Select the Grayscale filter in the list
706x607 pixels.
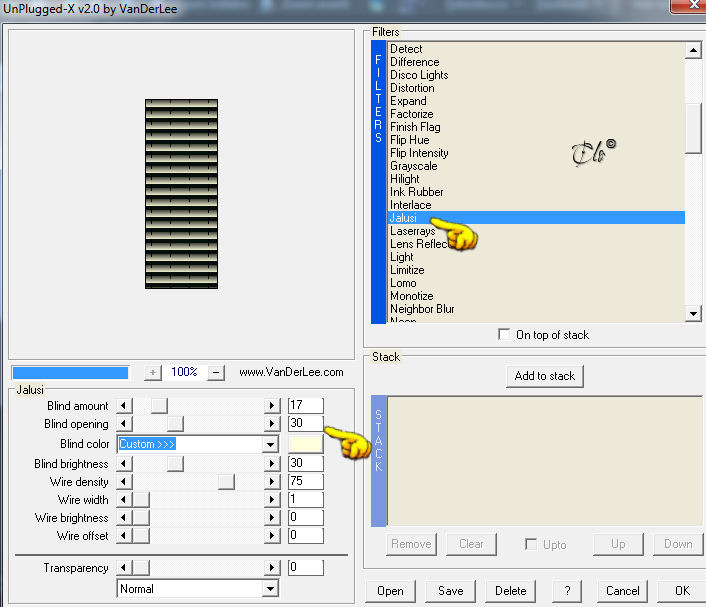[413, 166]
